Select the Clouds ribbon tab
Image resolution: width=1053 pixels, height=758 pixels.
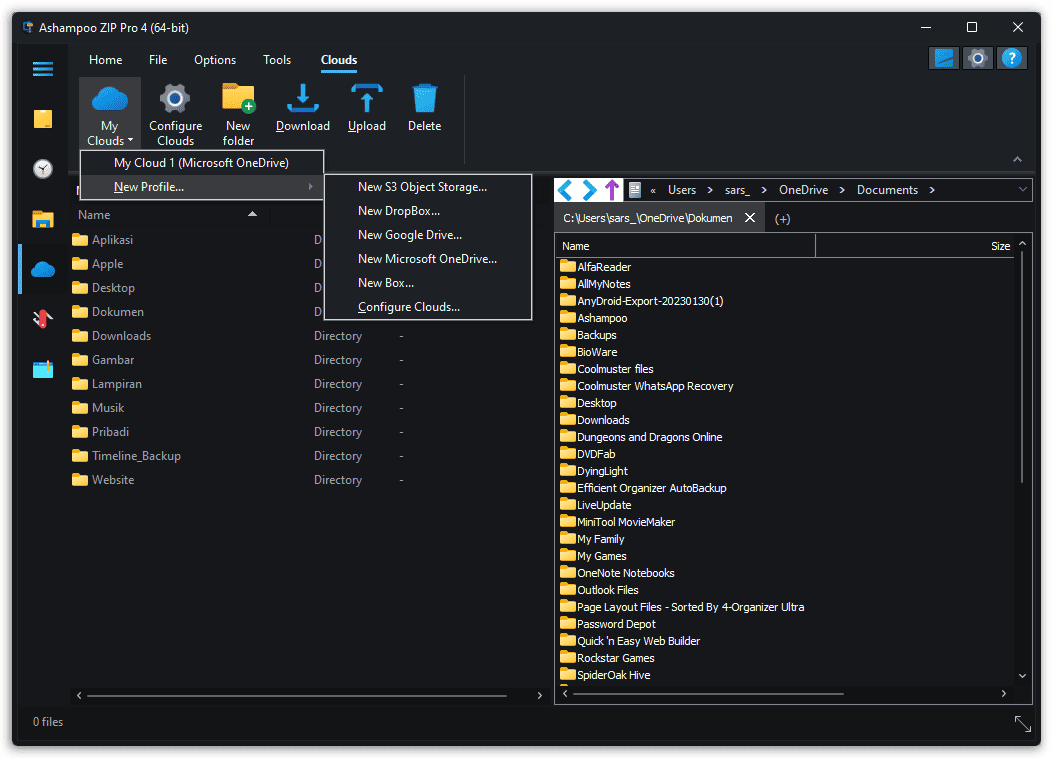click(x=339, y=60)
